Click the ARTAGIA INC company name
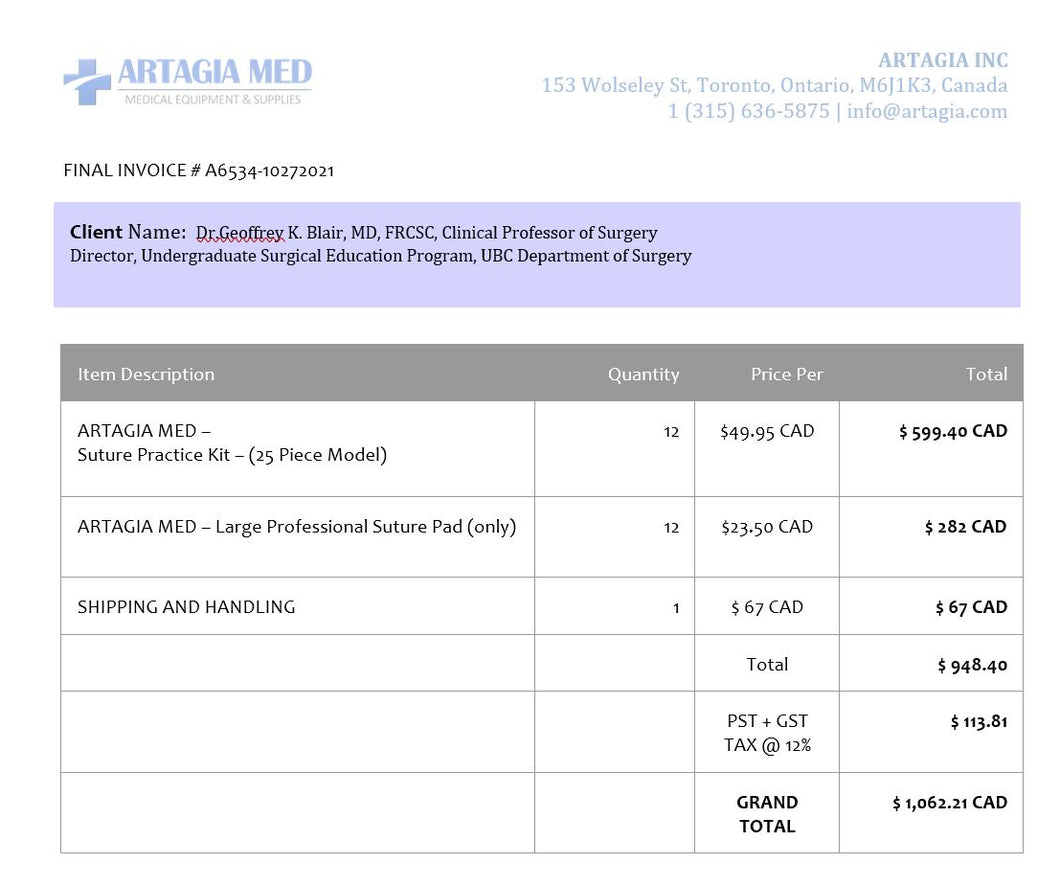The height and width of the screenshot is (886, 1060). click(943, 60)
